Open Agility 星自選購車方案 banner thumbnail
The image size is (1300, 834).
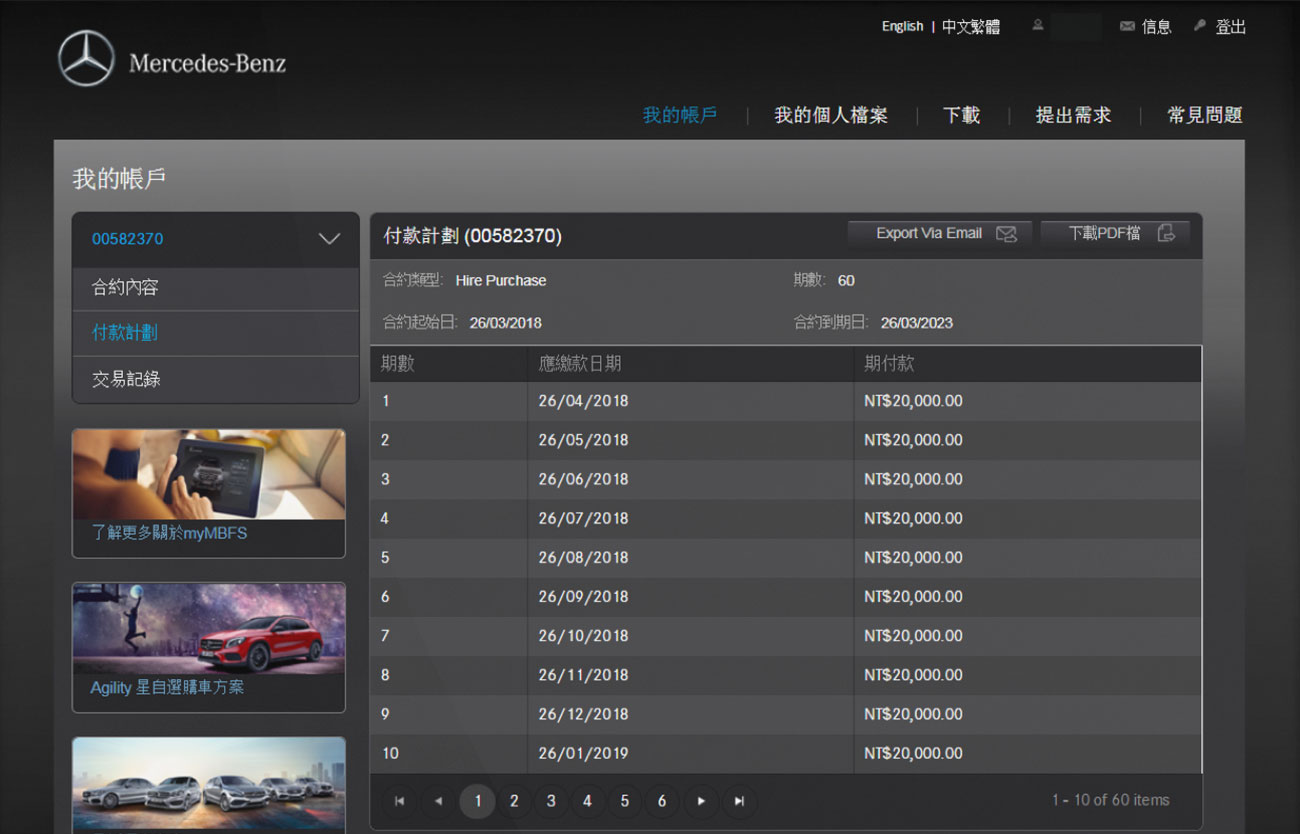point(209,629)
